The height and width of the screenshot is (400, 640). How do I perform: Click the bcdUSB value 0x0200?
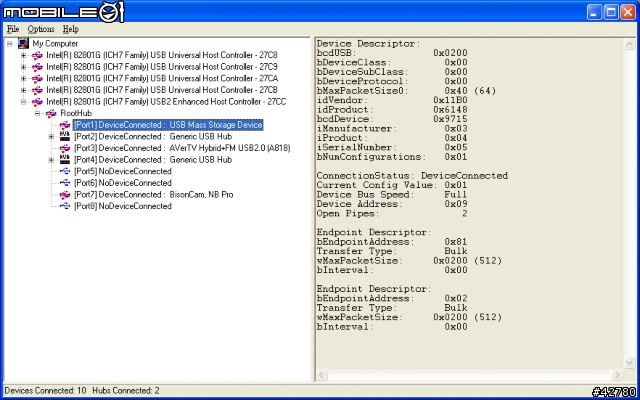click(451, 53)
